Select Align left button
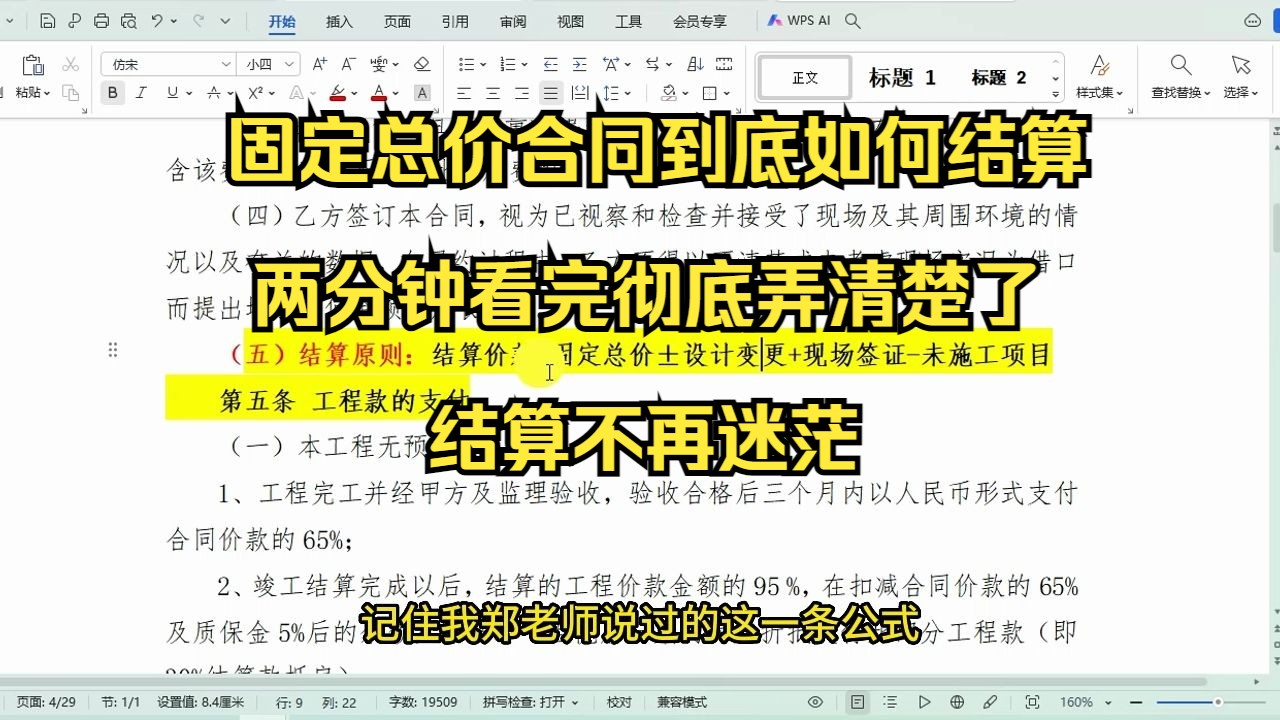 pyautogui.click(x=464, y=93)
